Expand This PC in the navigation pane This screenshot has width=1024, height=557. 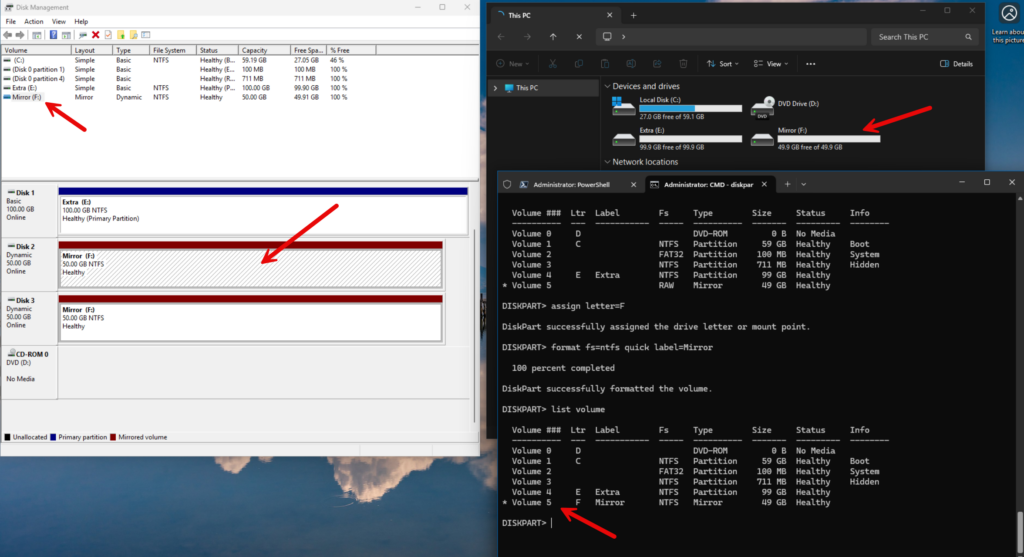[x=496, y=88]
